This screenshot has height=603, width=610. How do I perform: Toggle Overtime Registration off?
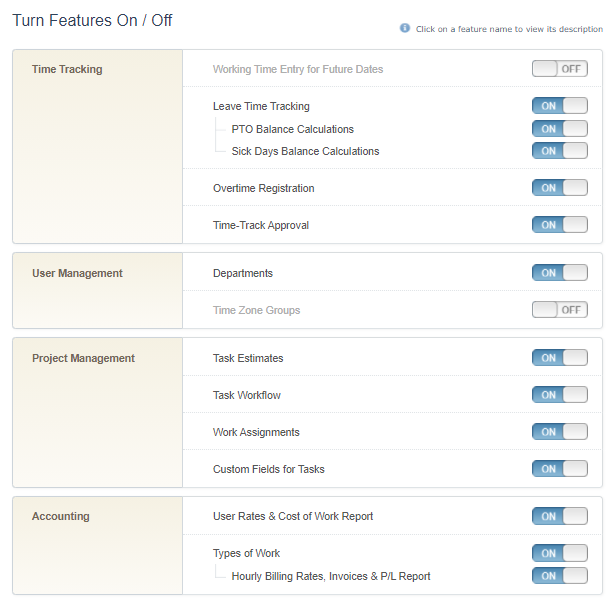pyautogui.click(x=559, y=188)
